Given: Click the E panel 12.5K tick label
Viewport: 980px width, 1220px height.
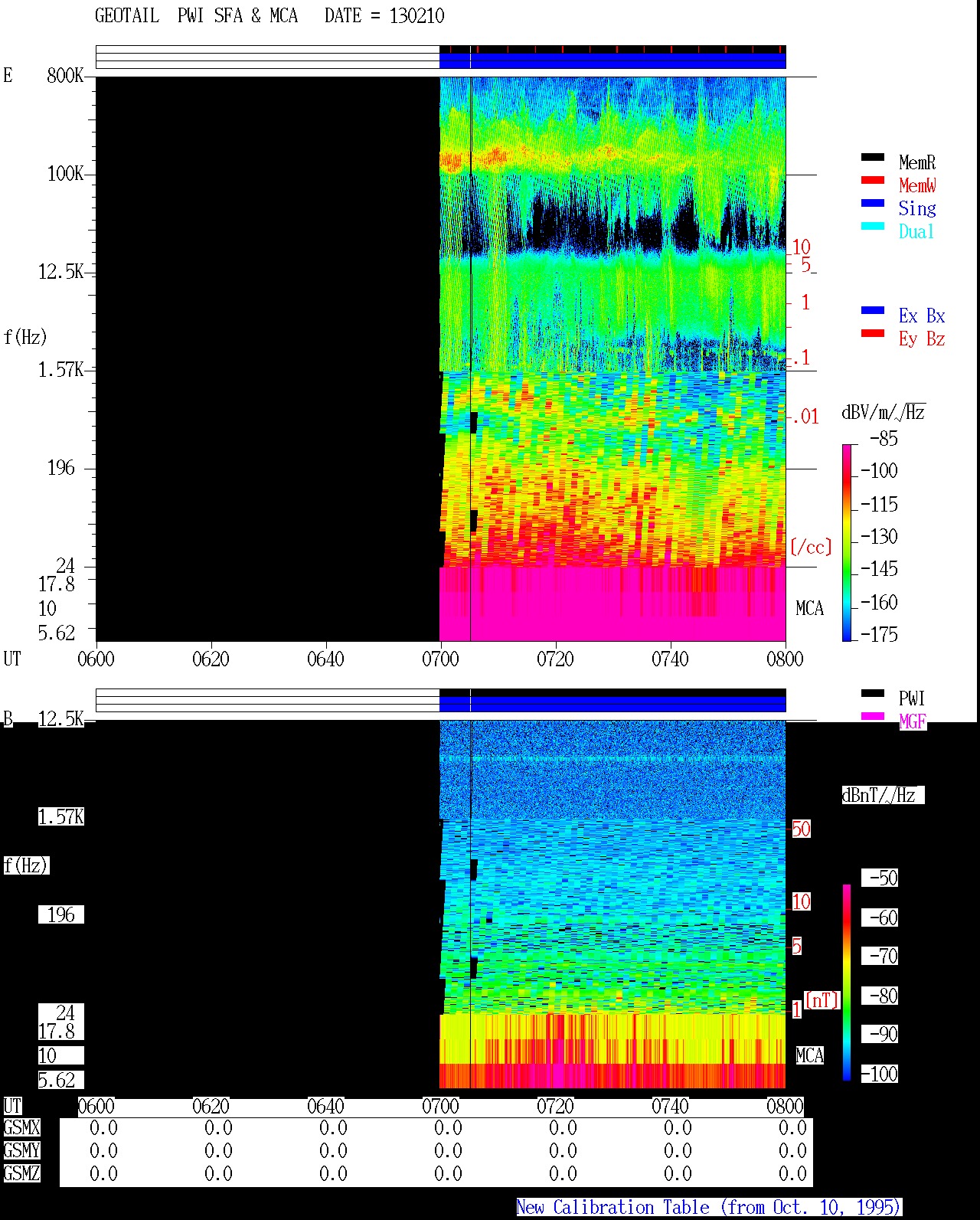Looking at the screenshot, I should 61,271.
